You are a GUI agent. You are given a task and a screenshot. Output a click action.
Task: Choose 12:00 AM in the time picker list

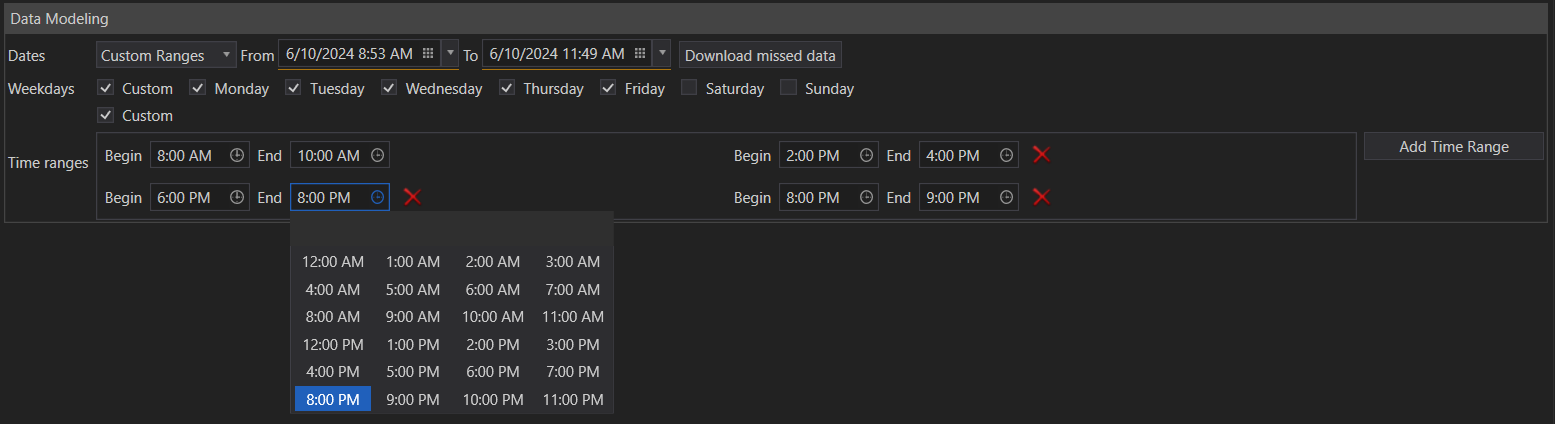pyautogui.click(x=333, y=262)
